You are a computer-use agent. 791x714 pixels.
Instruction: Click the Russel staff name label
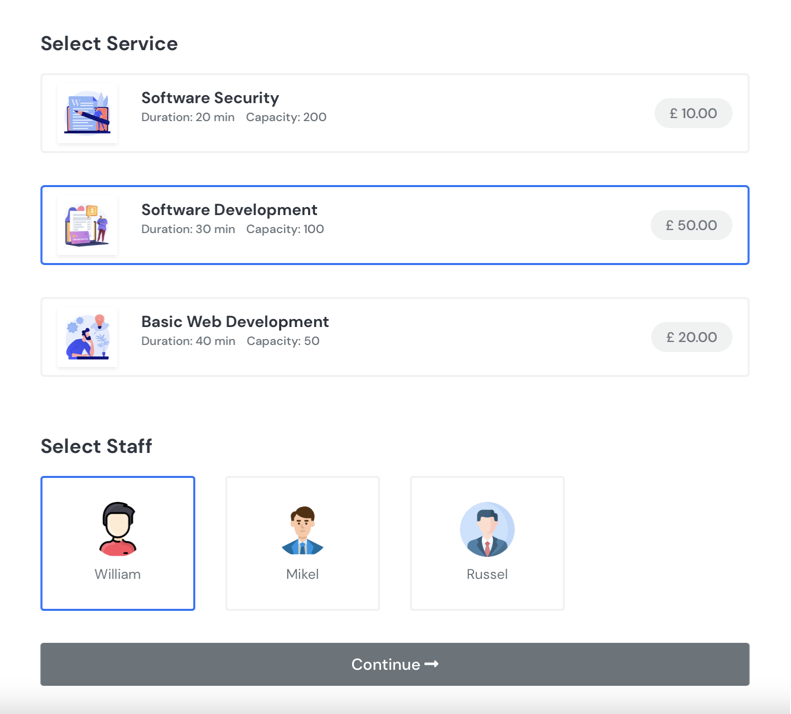487,574
